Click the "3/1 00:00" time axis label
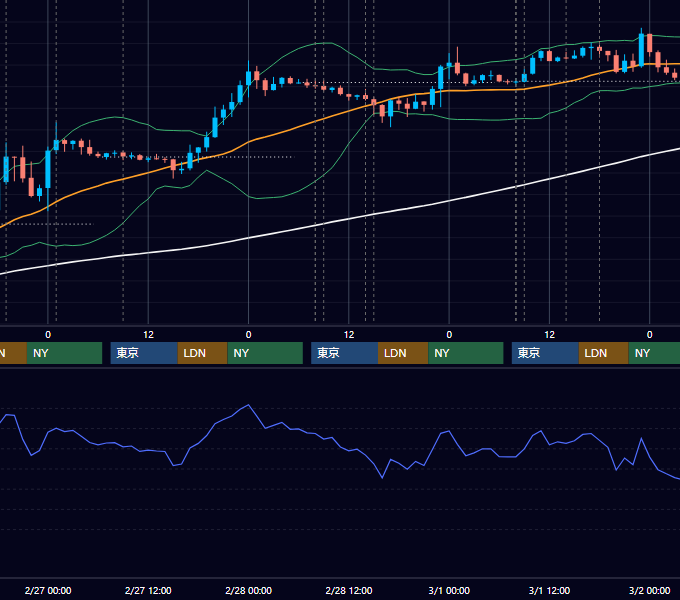The height and width of the screenshot is (600, 680). coord(449,590)
